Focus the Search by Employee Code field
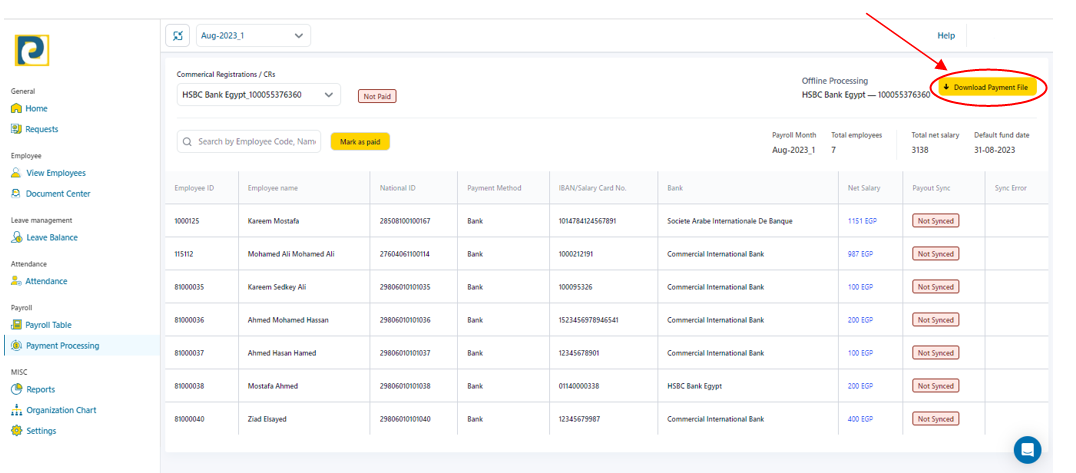This screenshot has height=473, width=1076. 257,142
